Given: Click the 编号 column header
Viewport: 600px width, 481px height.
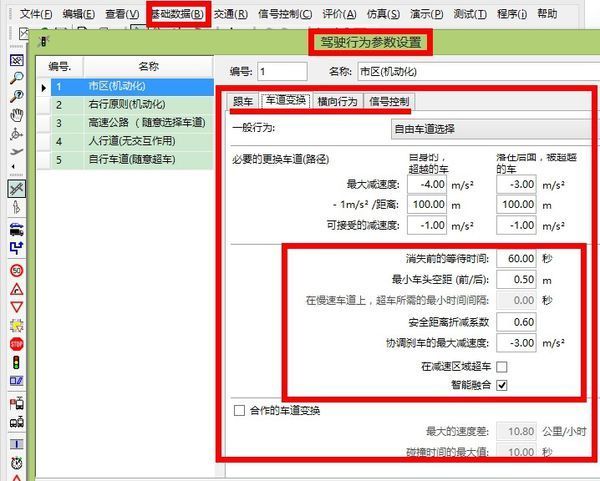Looking at the screenshot, I should click(x=60, y=67).
